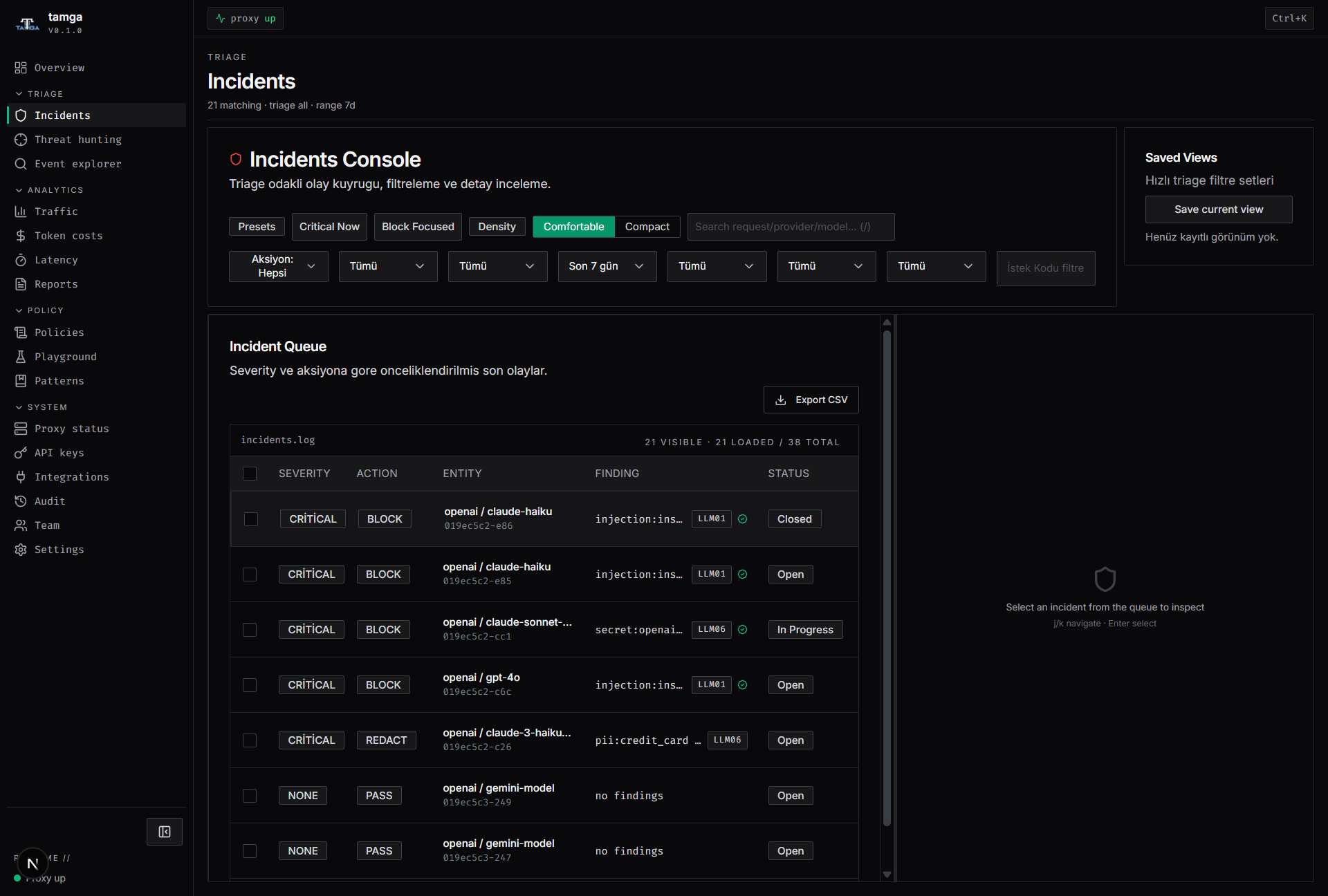Screen dimensions: 1328x896
Task: Click the proxy up pulse icon
Action: click(220, 19)
